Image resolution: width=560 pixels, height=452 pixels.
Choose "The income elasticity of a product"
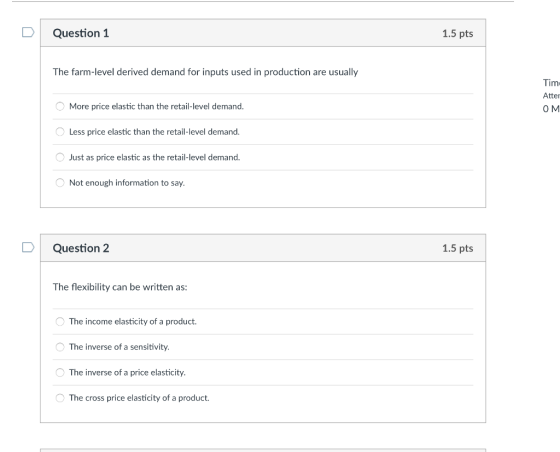[60, 321]
